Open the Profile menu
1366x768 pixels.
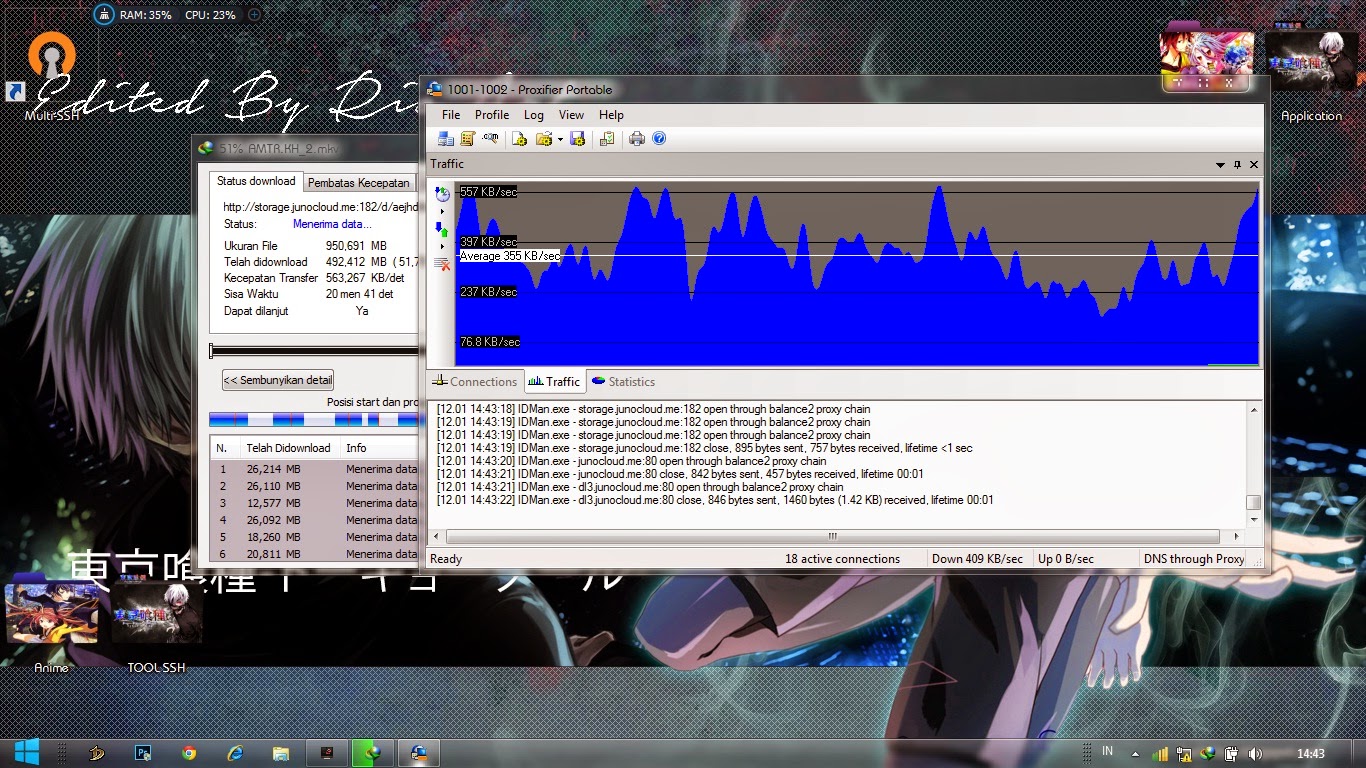coord(492,115)
